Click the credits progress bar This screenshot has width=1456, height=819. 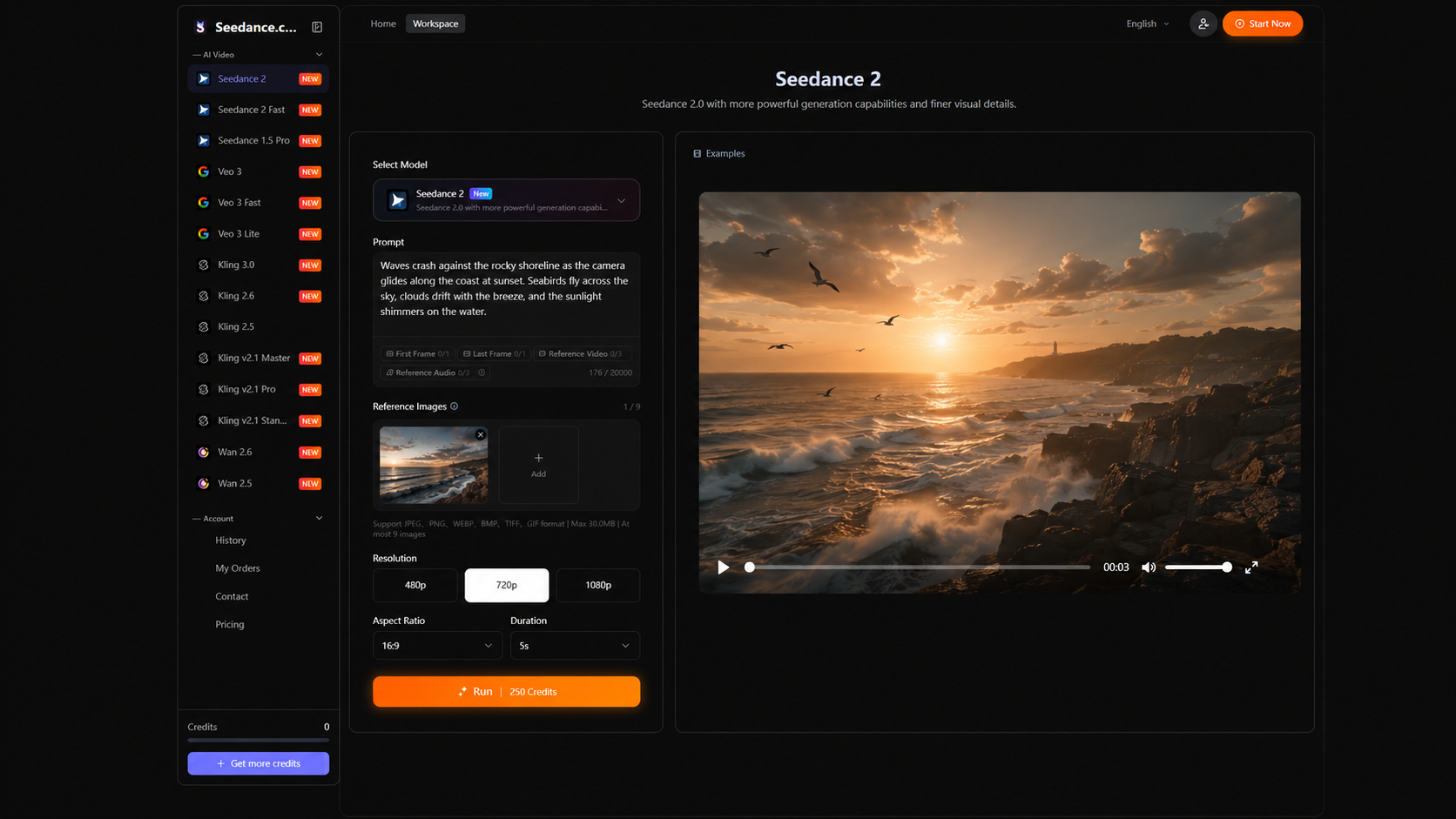(258, 741)
